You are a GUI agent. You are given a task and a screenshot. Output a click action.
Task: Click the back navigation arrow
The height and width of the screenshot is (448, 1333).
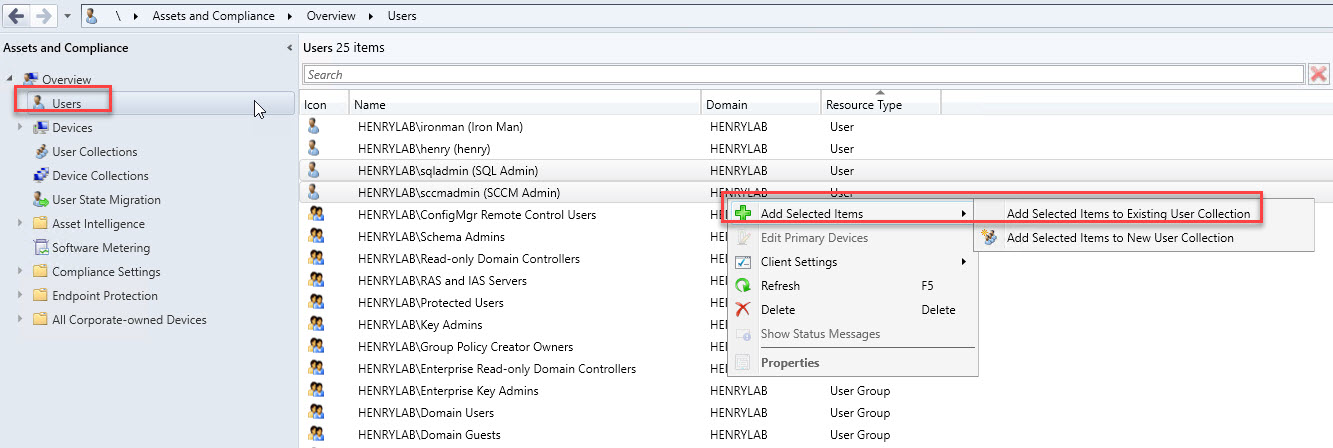coord(16,16)
